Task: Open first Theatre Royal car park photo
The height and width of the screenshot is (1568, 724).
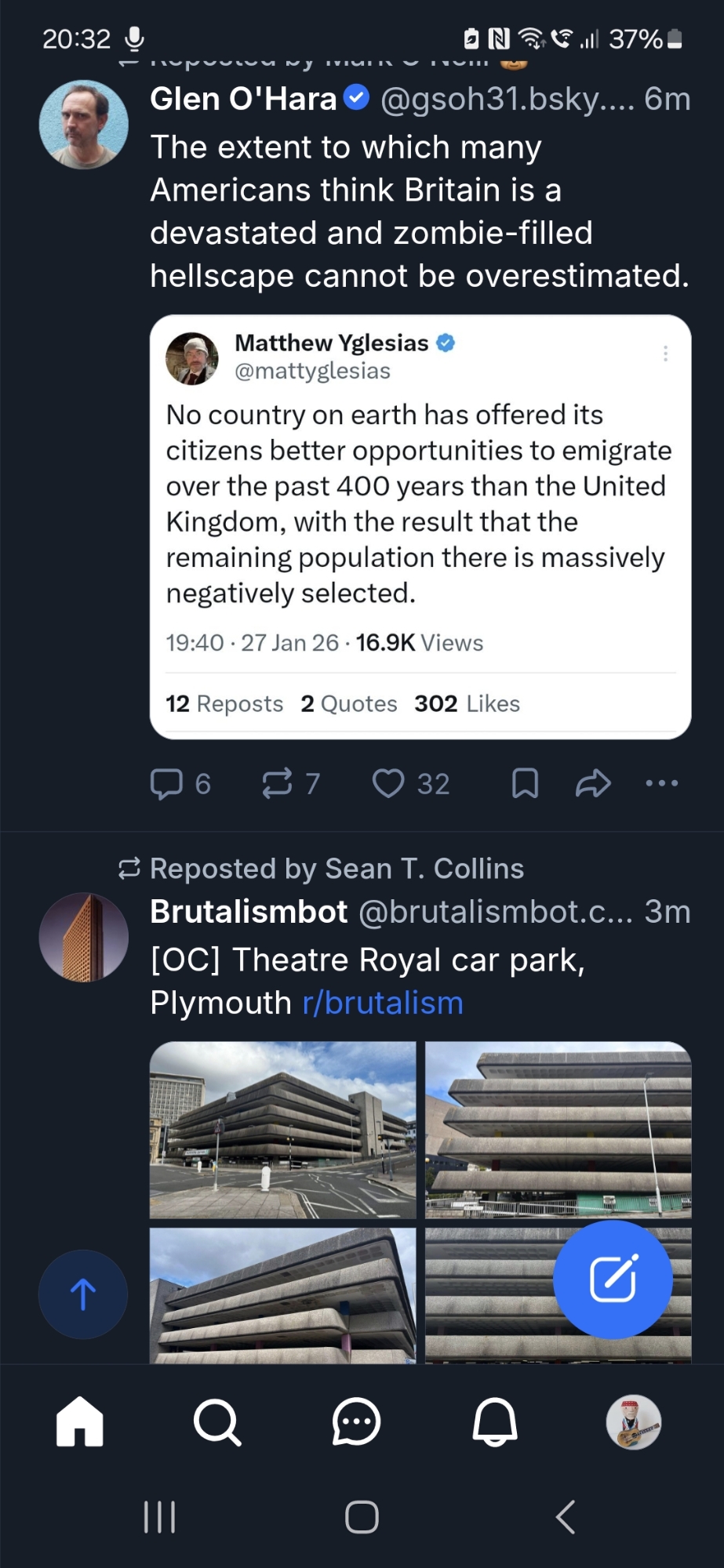Action: 283,1130
